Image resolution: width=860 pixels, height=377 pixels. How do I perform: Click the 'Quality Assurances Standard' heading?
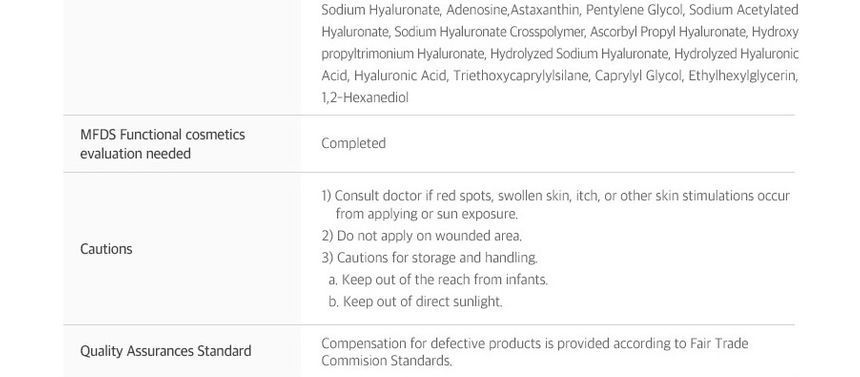point(166,351)
